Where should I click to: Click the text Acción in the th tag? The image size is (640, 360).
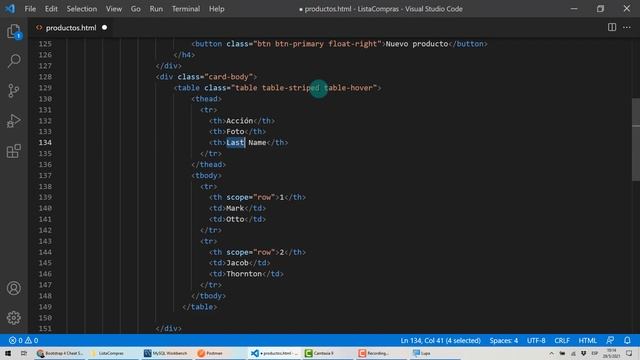click(240, 121)
